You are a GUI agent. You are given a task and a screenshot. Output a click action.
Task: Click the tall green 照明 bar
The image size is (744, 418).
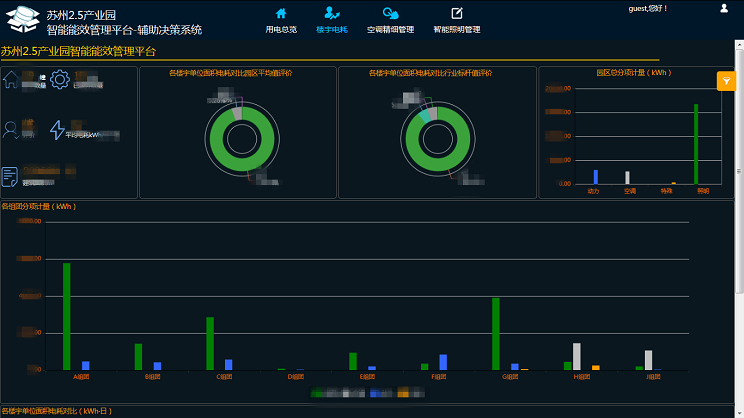click(695, 143)
